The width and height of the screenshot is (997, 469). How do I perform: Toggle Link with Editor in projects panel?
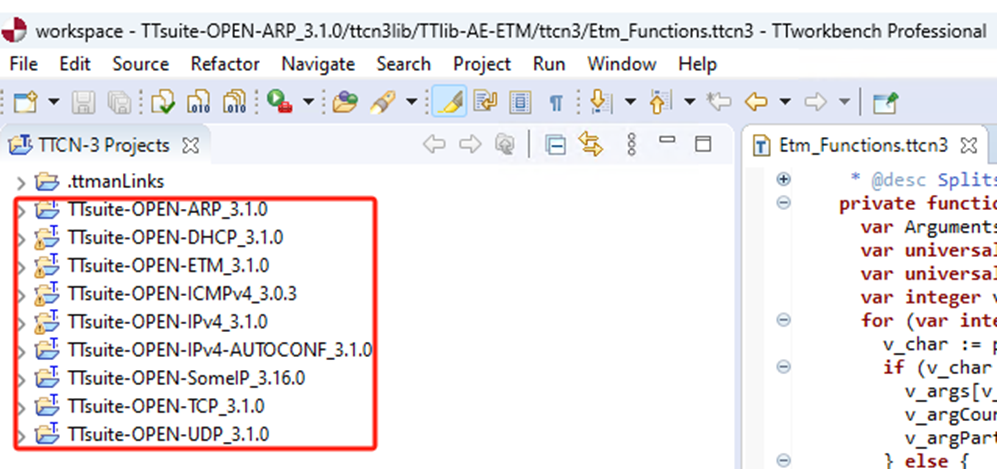pyautogui.click(x=590, y=145)
